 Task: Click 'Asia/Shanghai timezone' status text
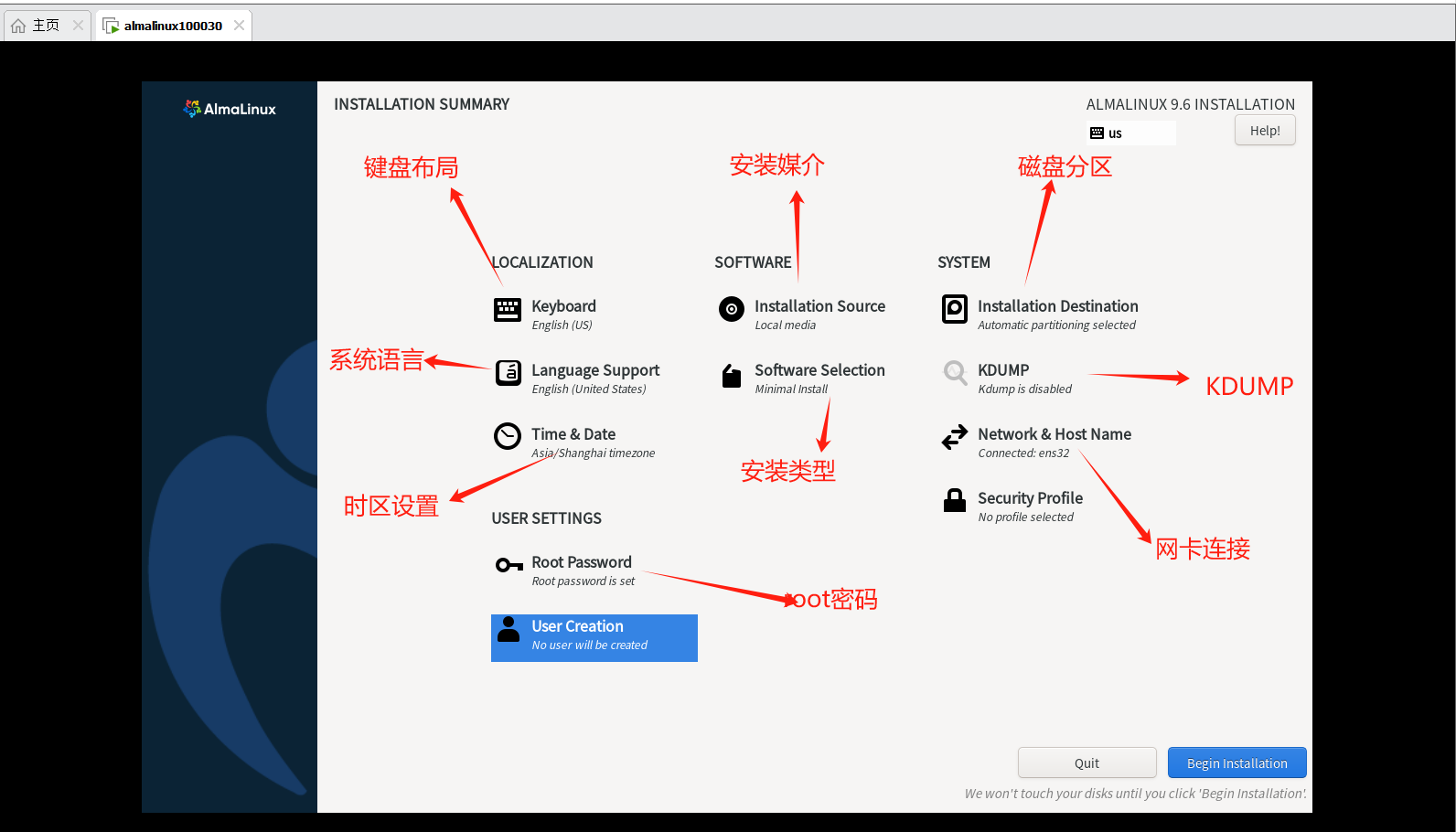point(593,453)
